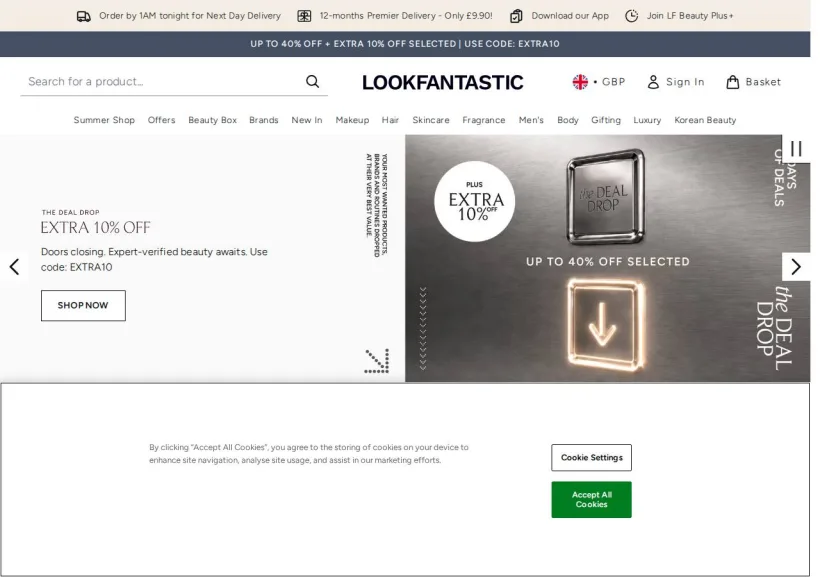
Task: Open the Luxury menu
Action: (x=647, y=120)
